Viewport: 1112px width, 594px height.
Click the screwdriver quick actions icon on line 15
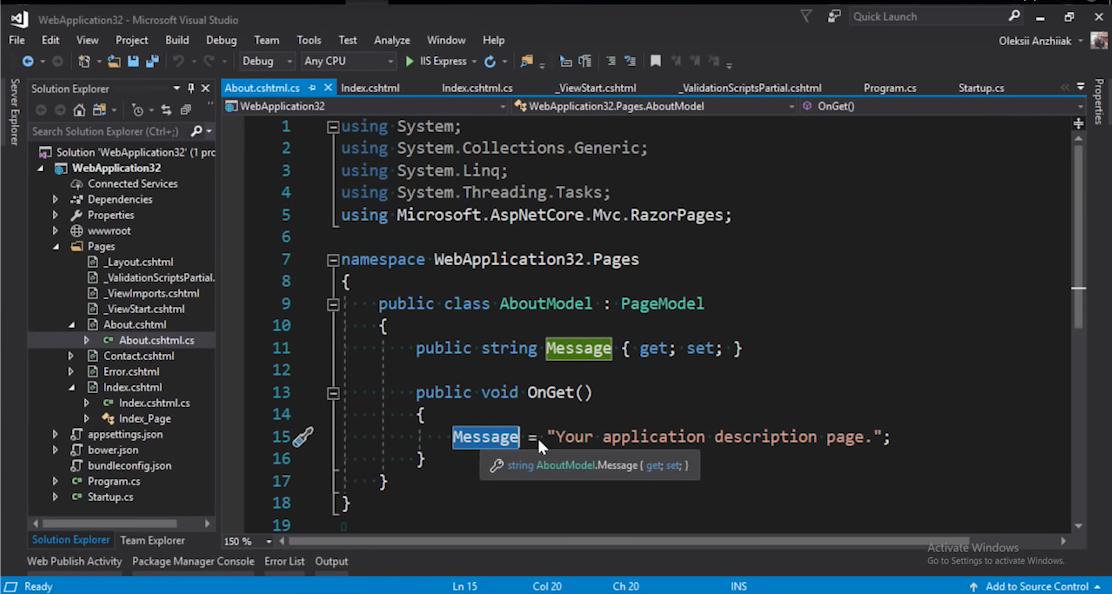click(x=303, y=437)
